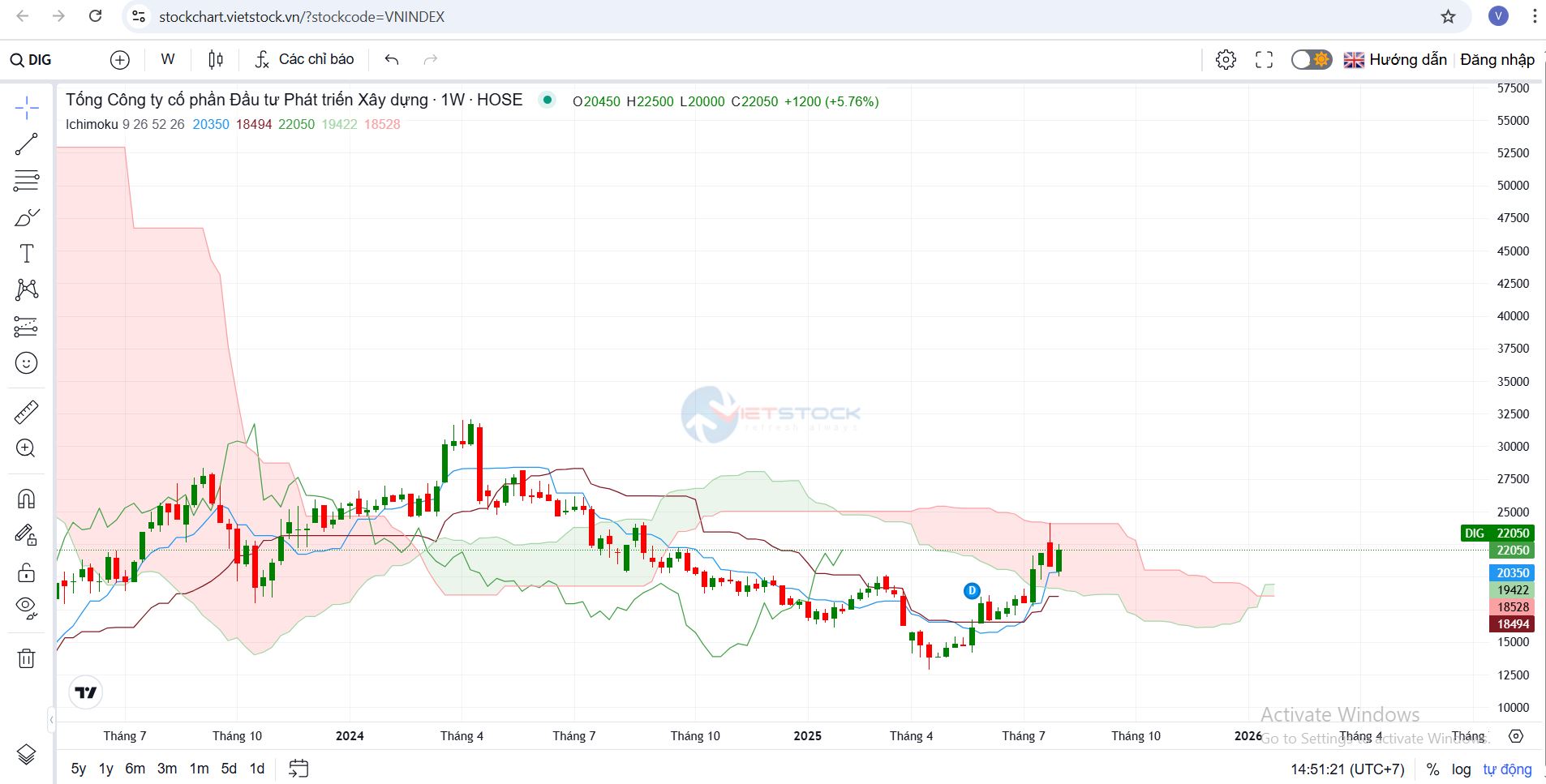Image resolution: width=1546 pixels, height=784 pixels.
Task: Open the emoji icons tool
Action: (26, 362)
